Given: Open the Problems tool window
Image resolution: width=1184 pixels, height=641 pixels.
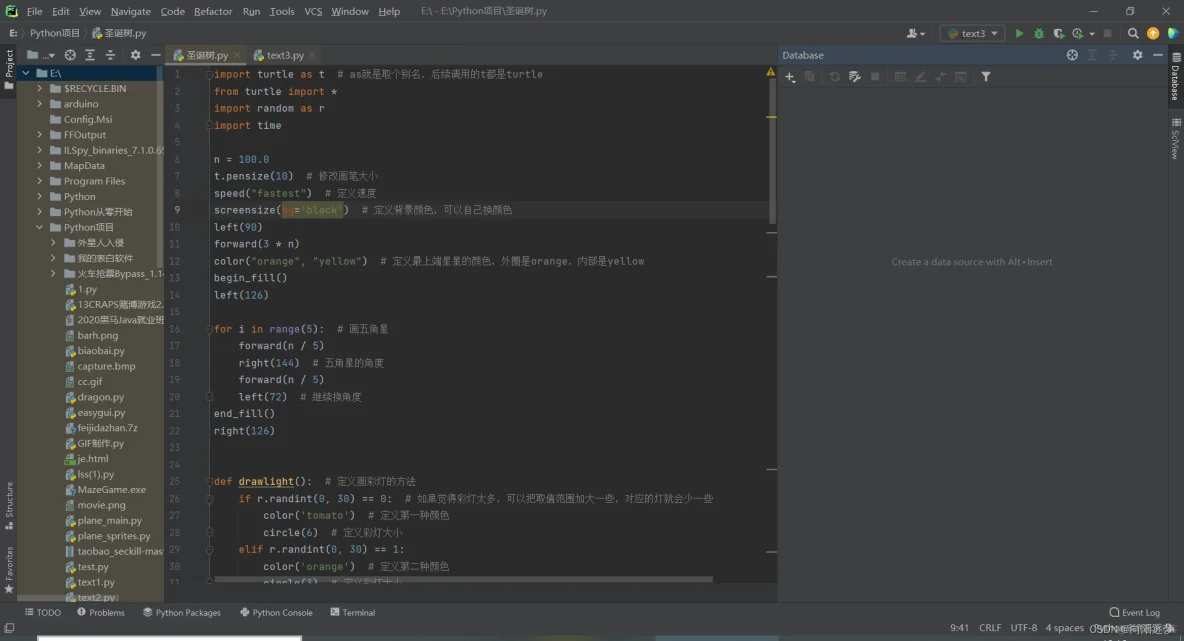Looking at the screenshot, I should (100, 612).
